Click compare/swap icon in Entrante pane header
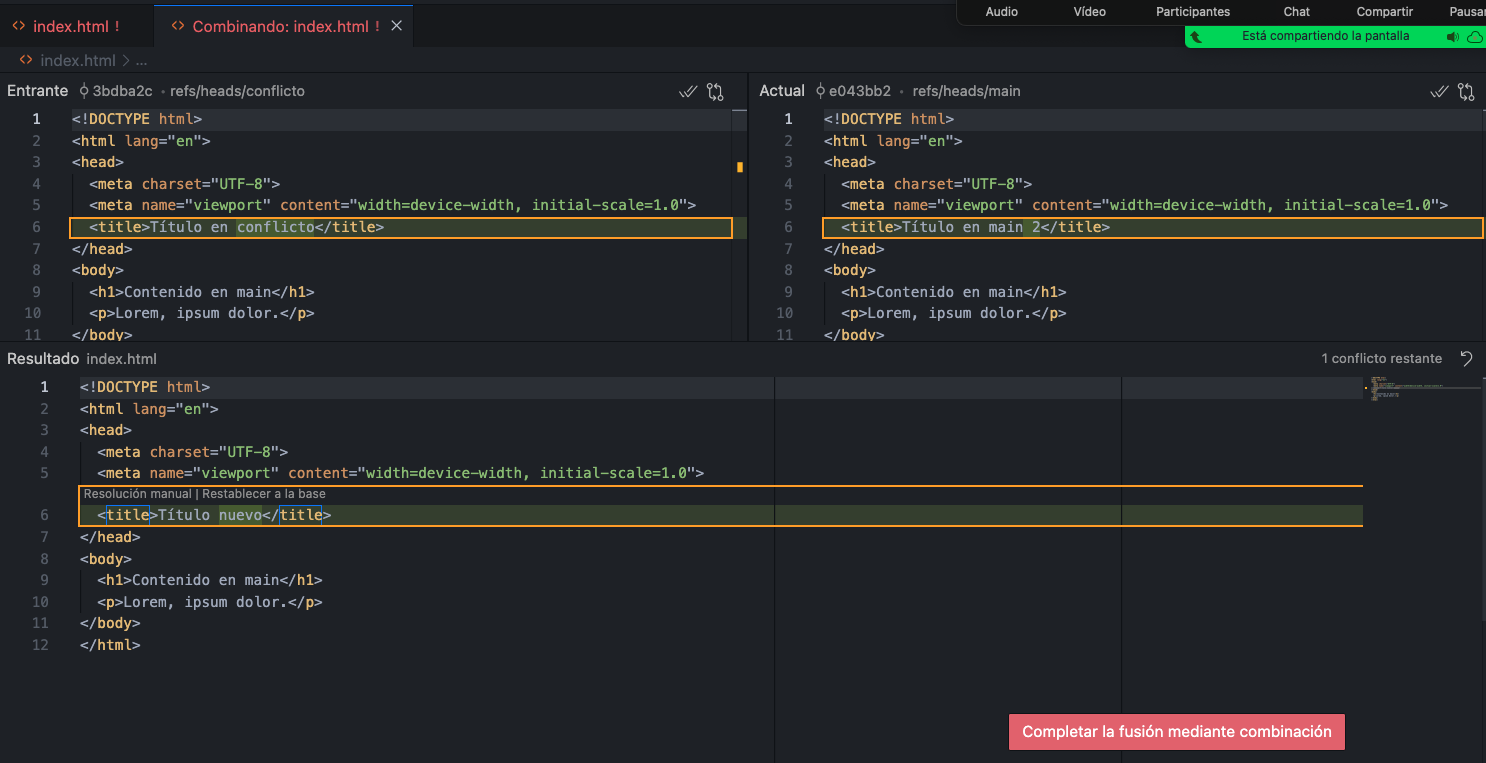The height and width of the screenshot is (763, 1486). [x=715, y=91]
